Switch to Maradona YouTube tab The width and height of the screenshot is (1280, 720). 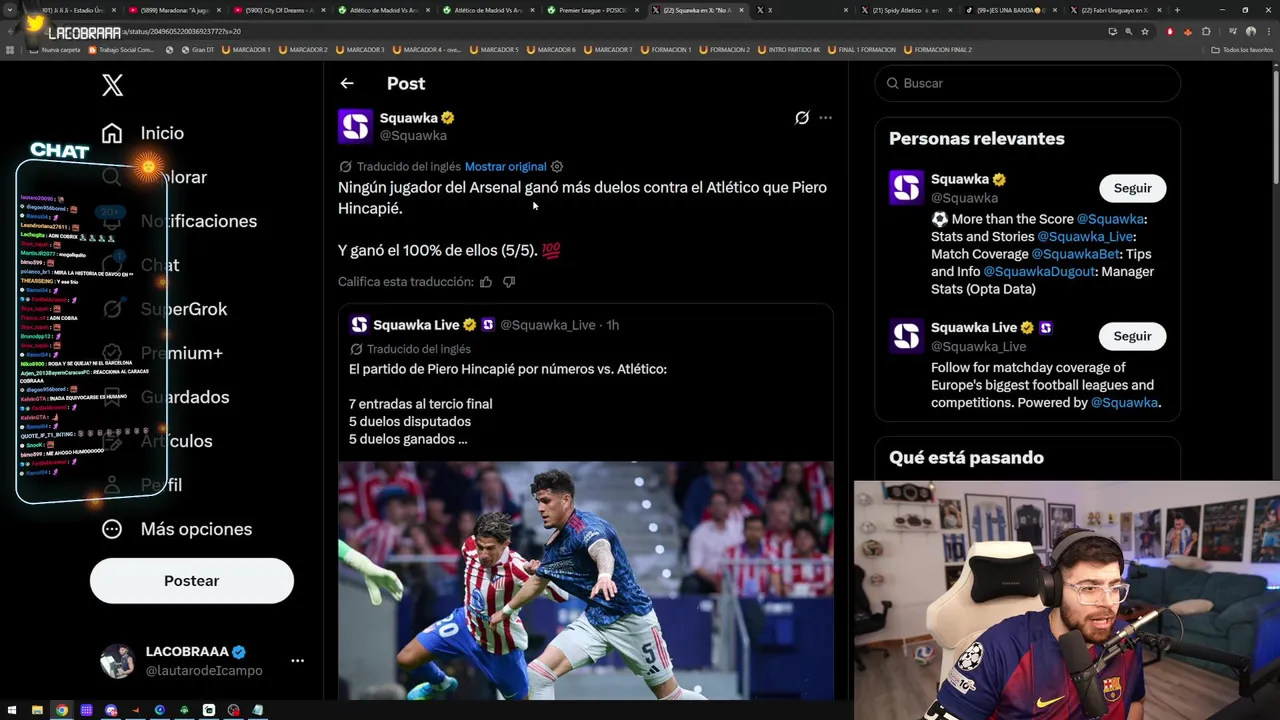pyautogui.click(x=174, y=10)
